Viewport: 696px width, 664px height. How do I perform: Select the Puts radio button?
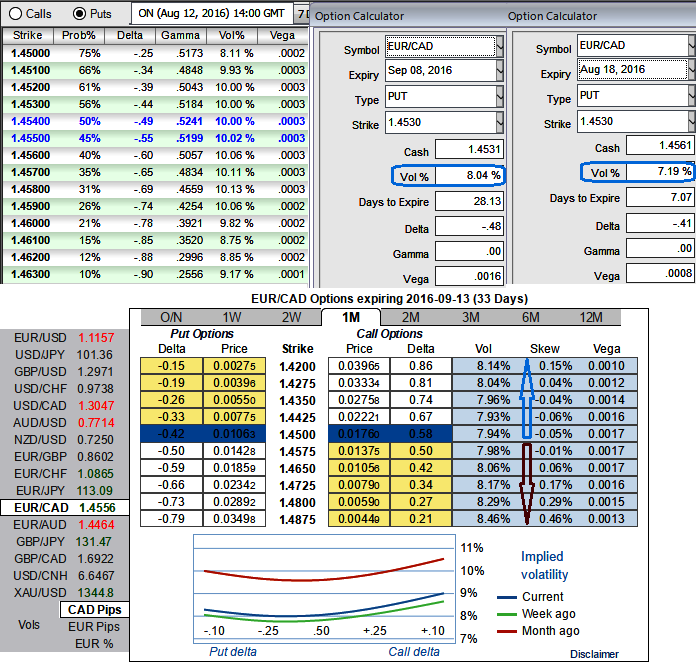pyautogui.click(x=80, y=14)
